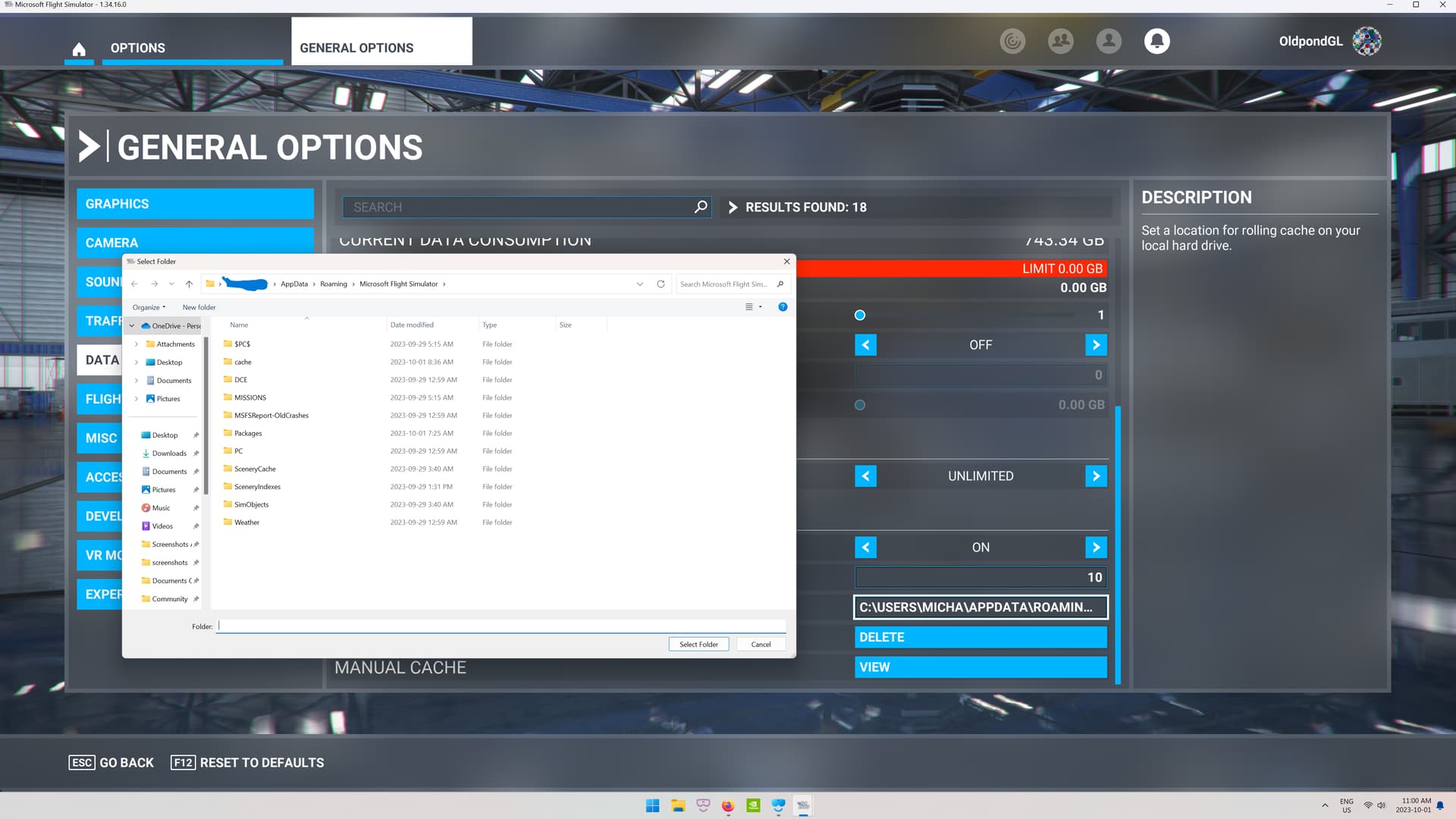This screenshot has height=819, width=1456.
Task: Open the recent locations dropdown arrow
Action: [x=171, y=284]
